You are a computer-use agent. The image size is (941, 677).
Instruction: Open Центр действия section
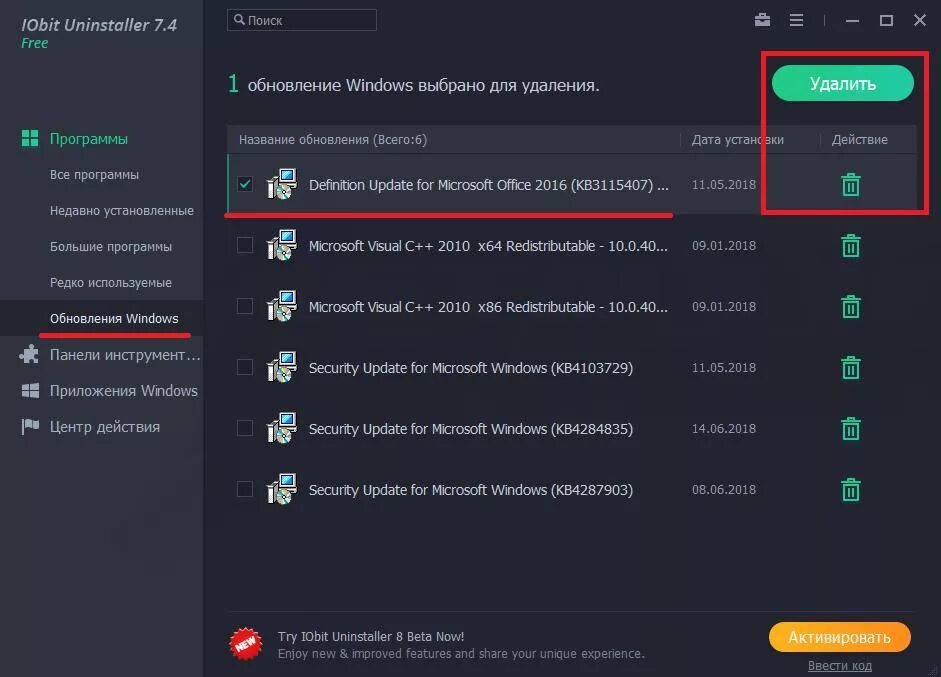pyautogui.click(x=105, y=427)
